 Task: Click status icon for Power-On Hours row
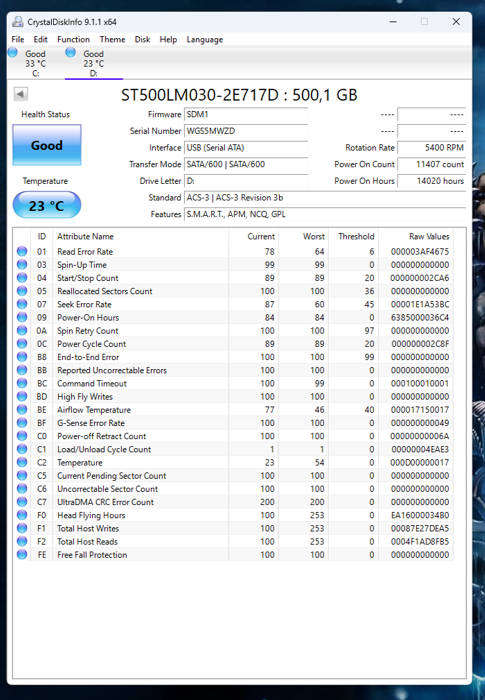click(21, 317)
